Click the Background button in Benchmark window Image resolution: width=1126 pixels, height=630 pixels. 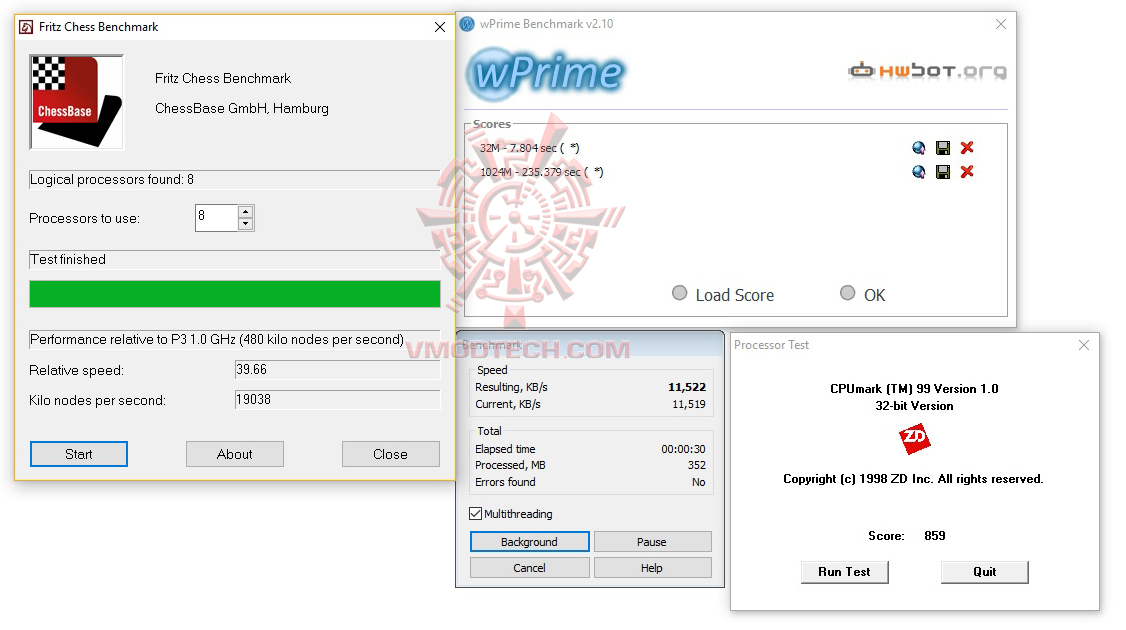pyautogui.click(x=529, y=542)
